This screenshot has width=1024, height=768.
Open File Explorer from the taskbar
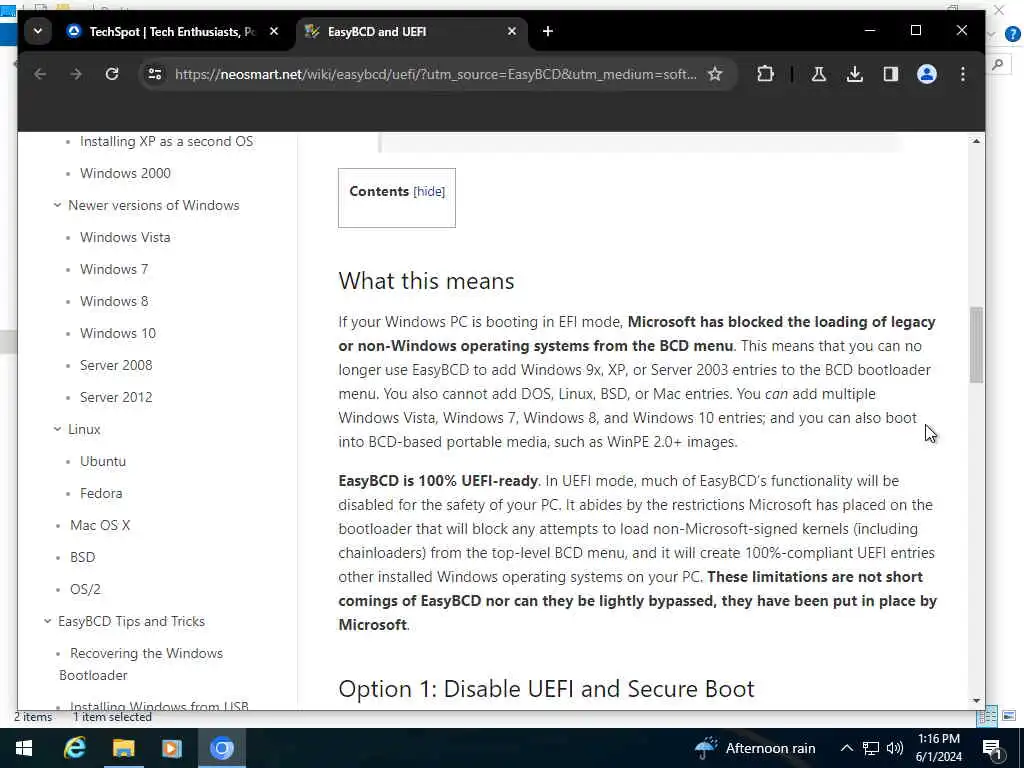(x=123, y=748)
